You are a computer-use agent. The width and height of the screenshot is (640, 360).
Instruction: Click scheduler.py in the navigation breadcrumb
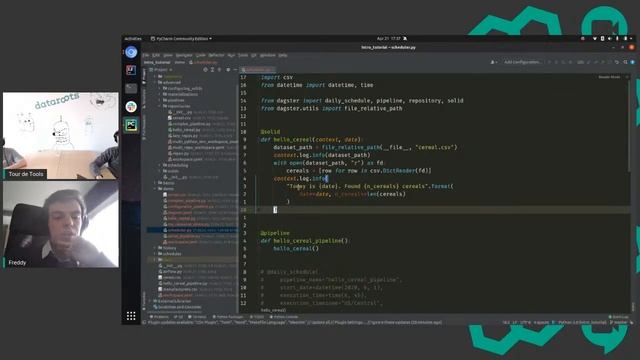pos(203,62)
